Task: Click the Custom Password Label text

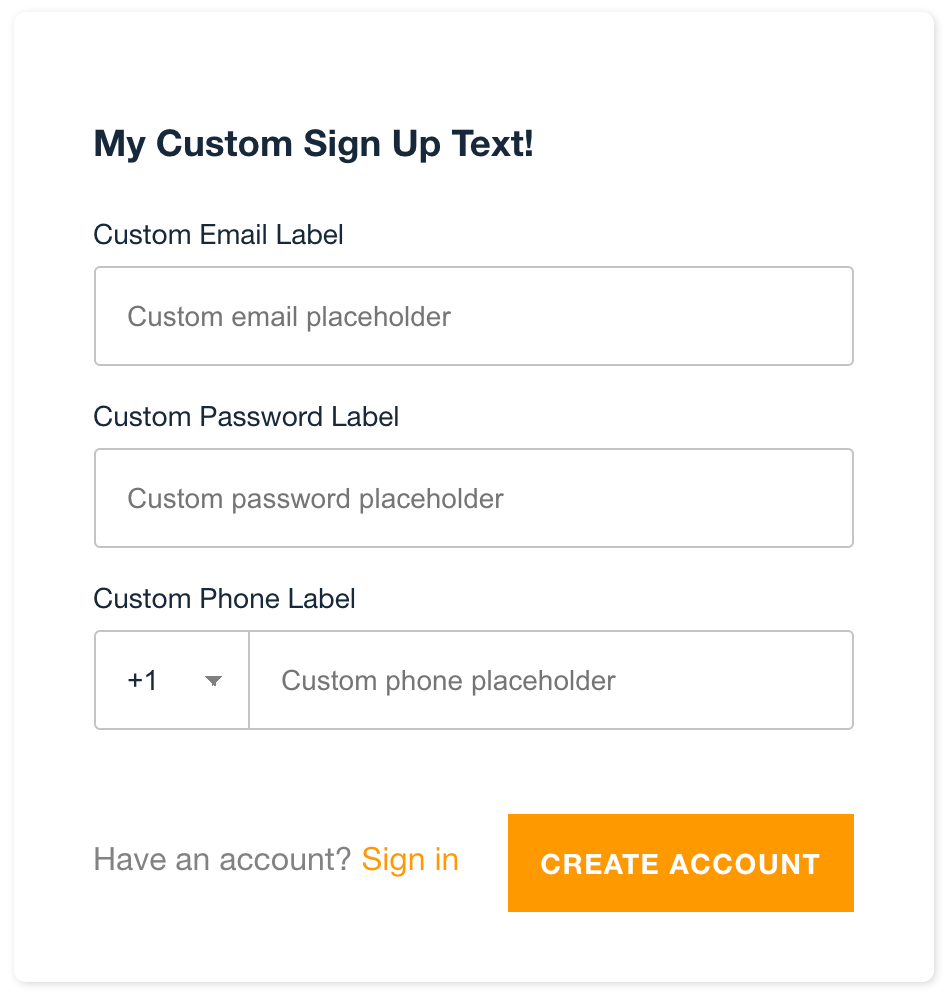Action: tap(245, 417)
